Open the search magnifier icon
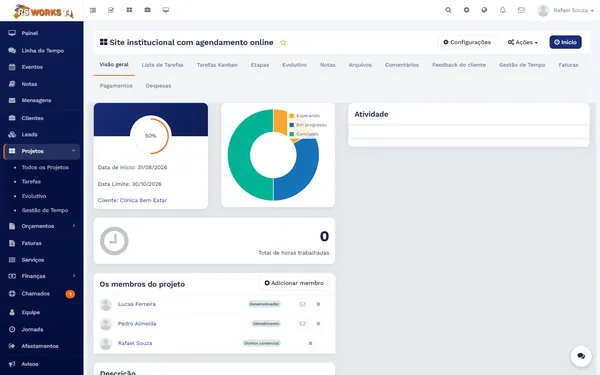Viewport: 600px width, 375px height. point(448,10)
